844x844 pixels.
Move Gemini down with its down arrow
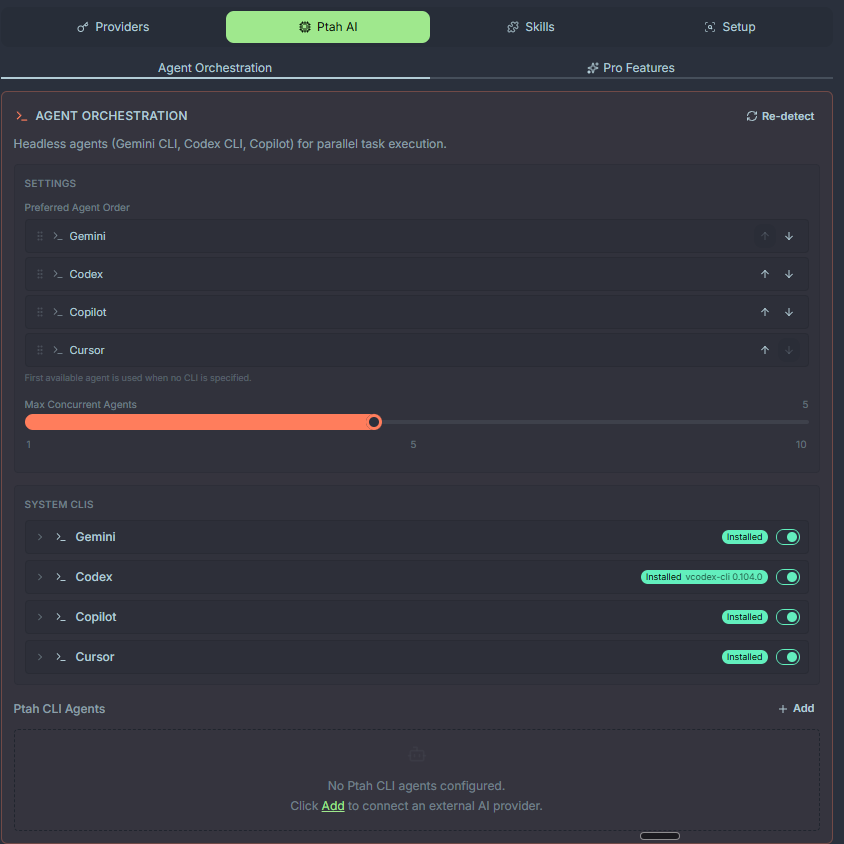click(x=789, y=235)
